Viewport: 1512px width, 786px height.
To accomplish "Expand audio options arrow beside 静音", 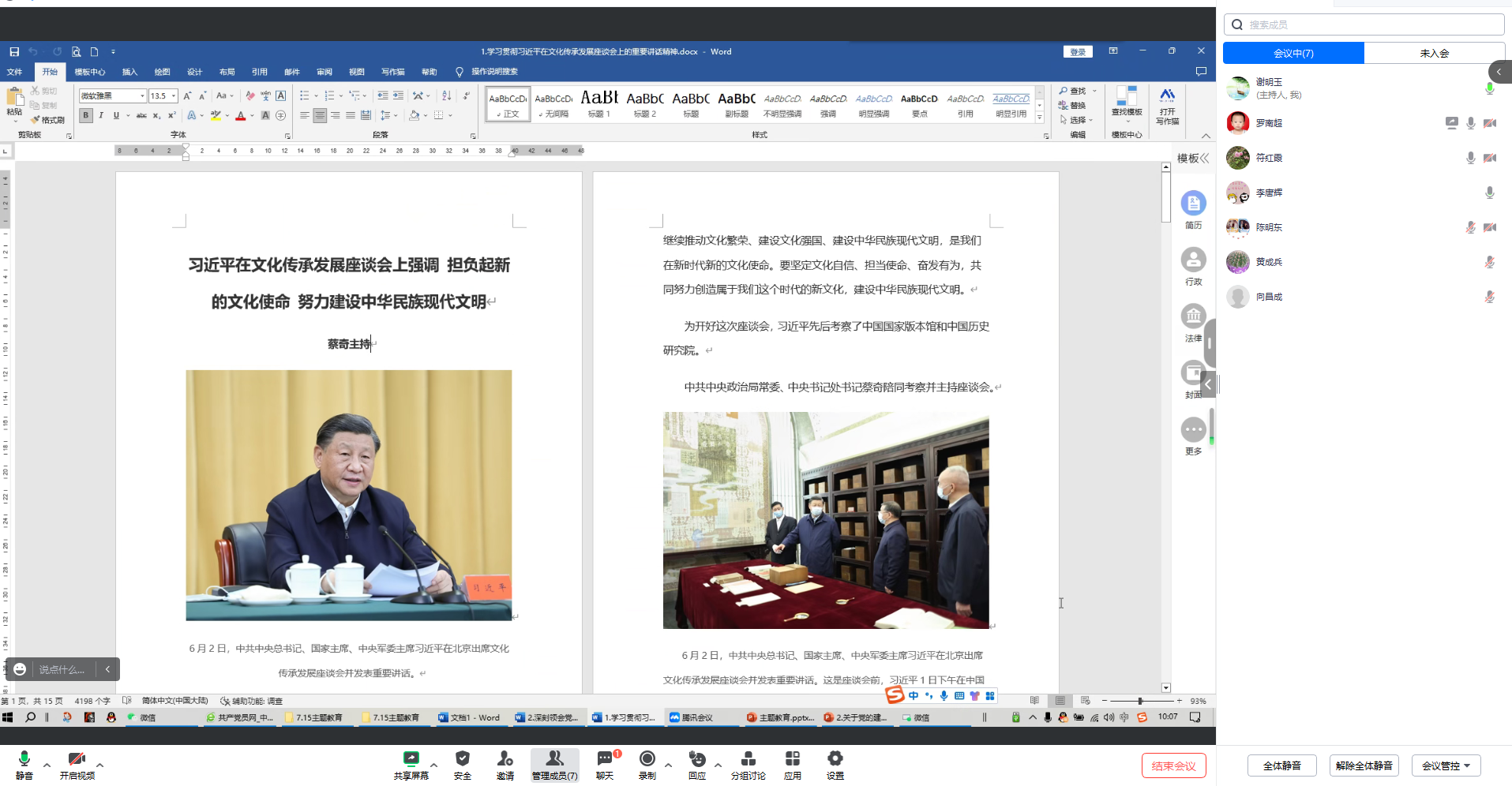I will tap(47, 765).
